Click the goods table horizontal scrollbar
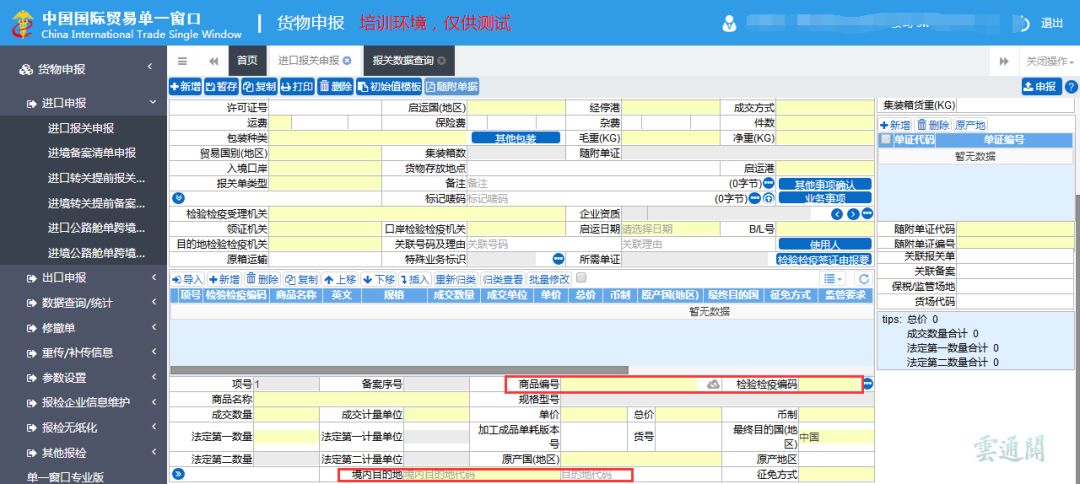This screenshot has height=484, width=1080. click(399, 370)
